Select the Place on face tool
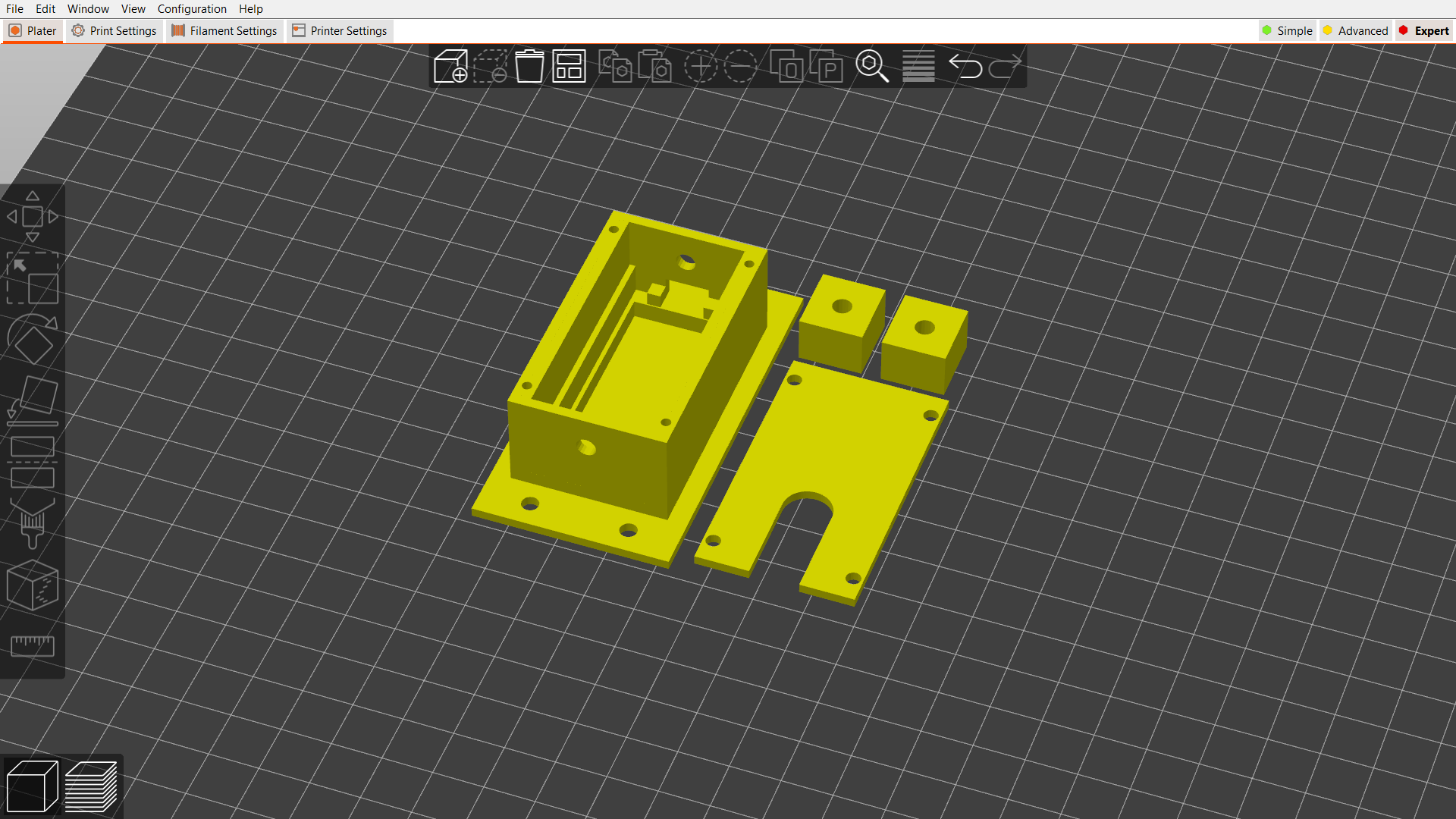The image size is (1456, 819). coord(32,398)
